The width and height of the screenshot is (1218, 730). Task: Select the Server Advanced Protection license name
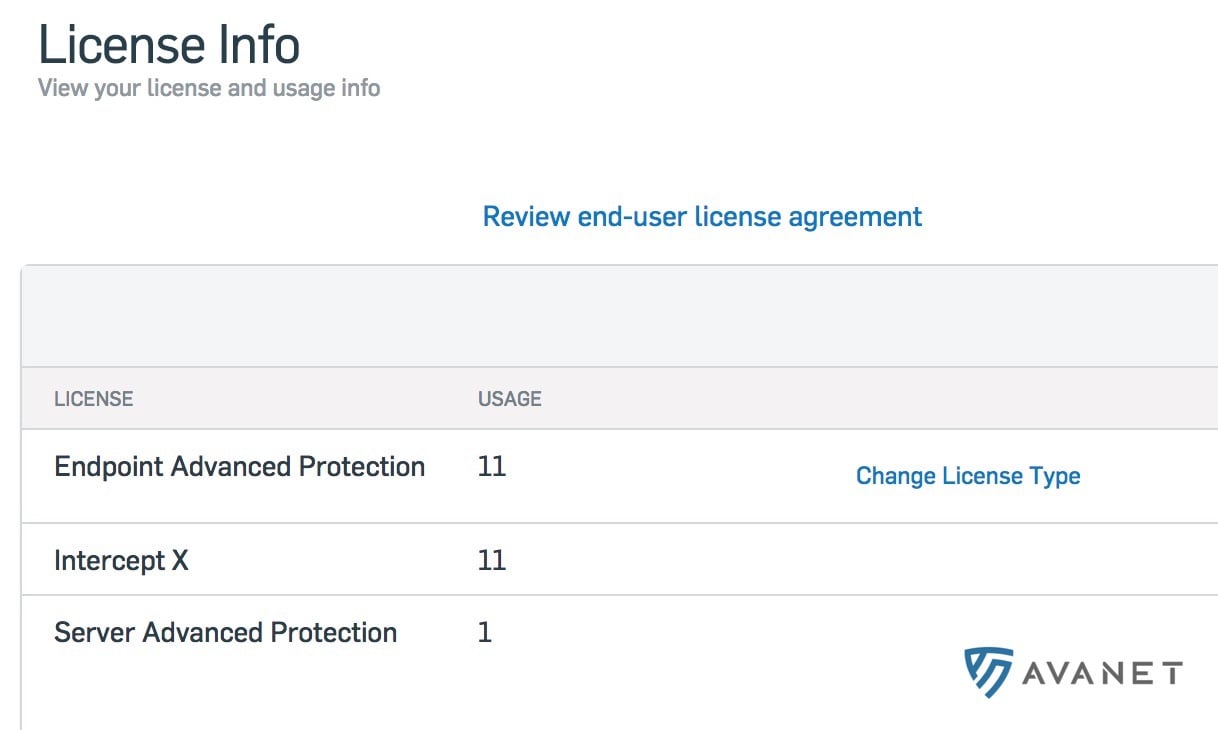(226, 633)
